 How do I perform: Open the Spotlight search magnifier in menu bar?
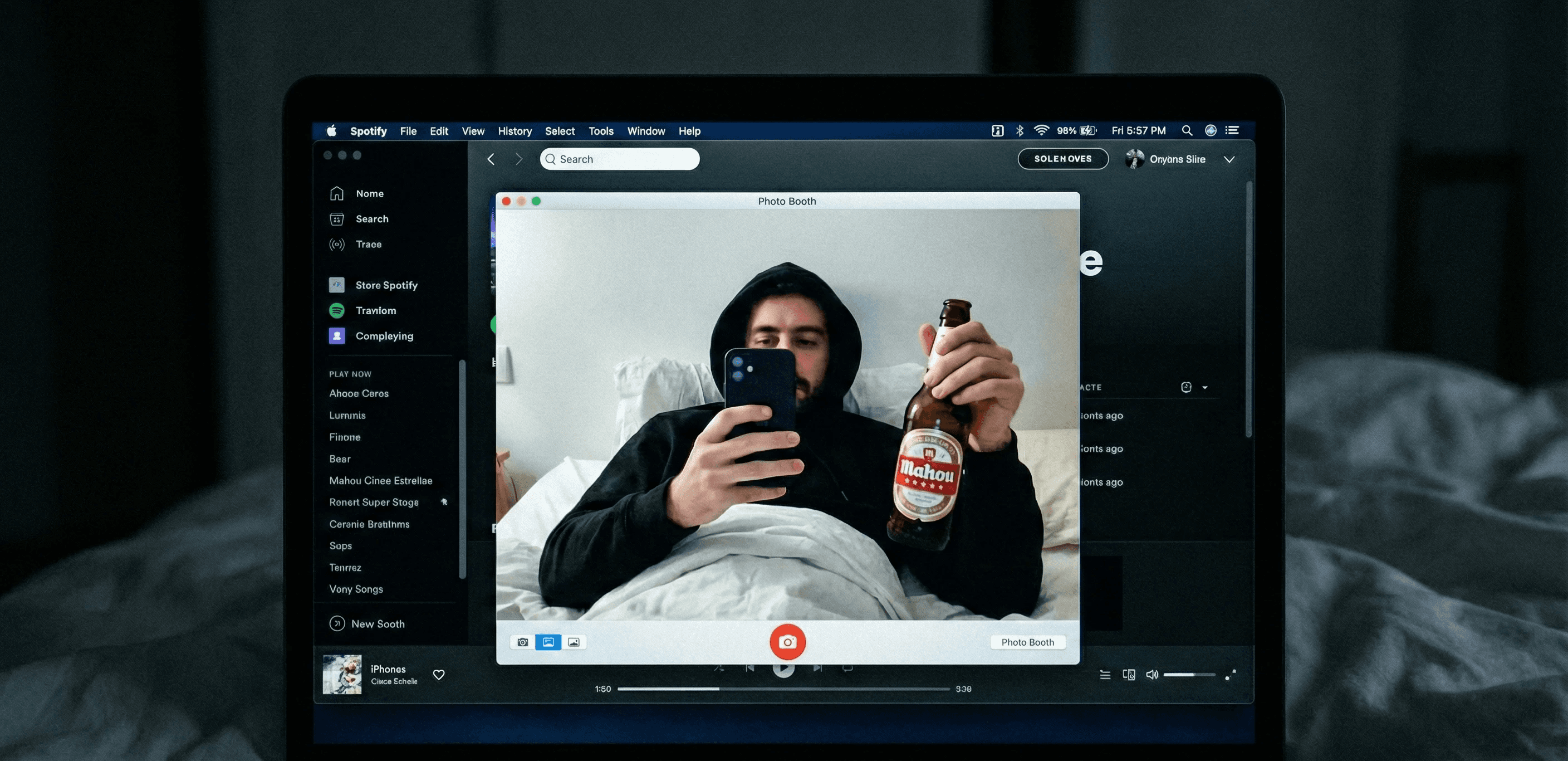[1187, 130]
